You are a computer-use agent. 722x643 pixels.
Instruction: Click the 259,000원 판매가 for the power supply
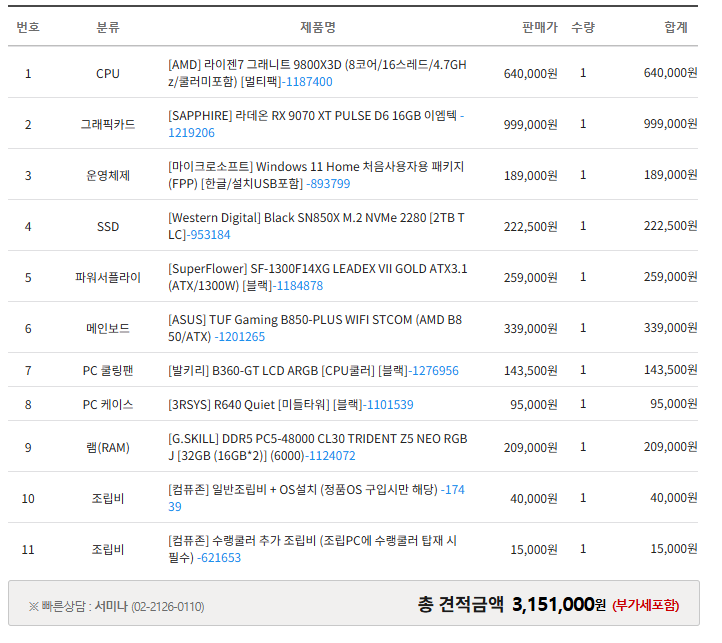(x=530, y=278)
